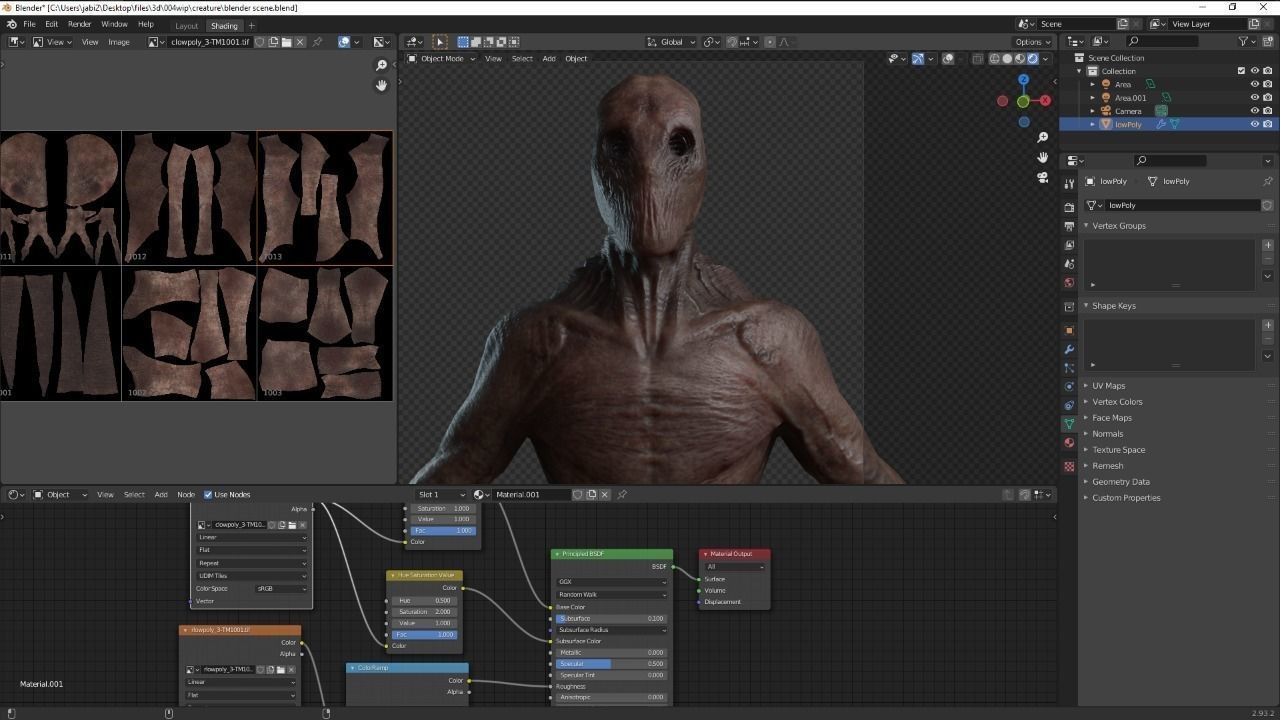Click the X axis on navigation gizmo
Screen dimensions: 1280x720
coord(1045,100)
